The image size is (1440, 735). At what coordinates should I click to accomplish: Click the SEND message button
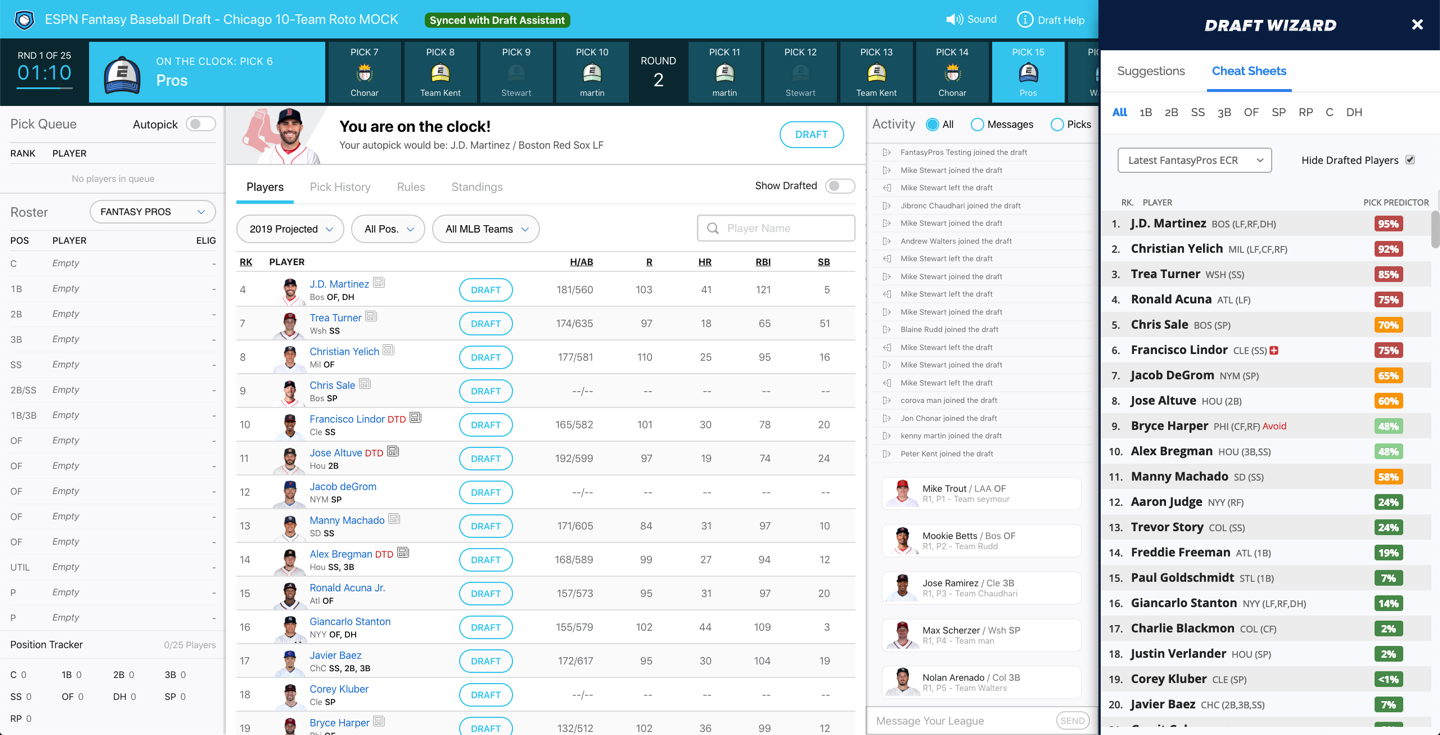tap(1073, 721)
